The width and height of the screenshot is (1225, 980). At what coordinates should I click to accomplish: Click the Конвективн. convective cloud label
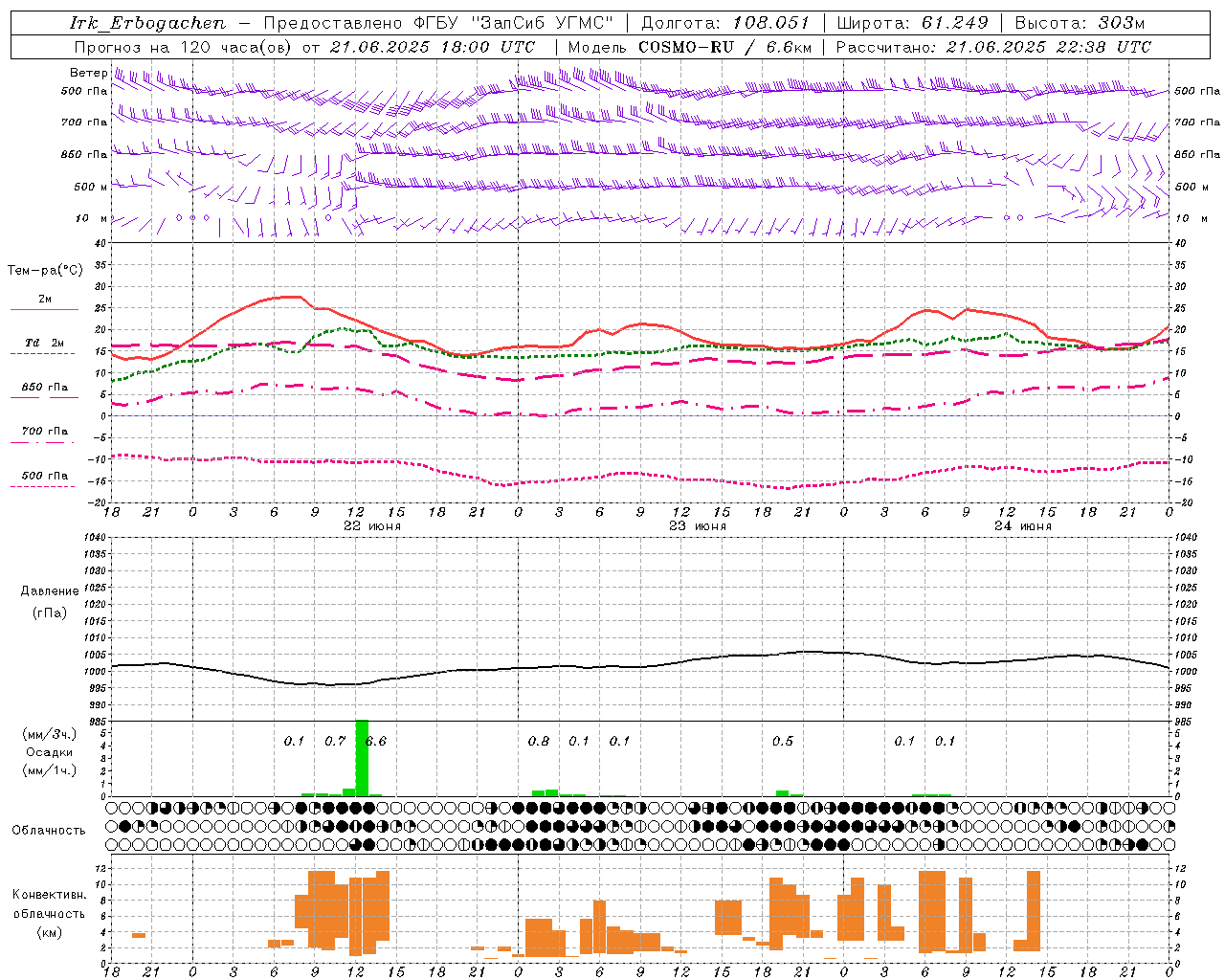[x=50, y=895]
